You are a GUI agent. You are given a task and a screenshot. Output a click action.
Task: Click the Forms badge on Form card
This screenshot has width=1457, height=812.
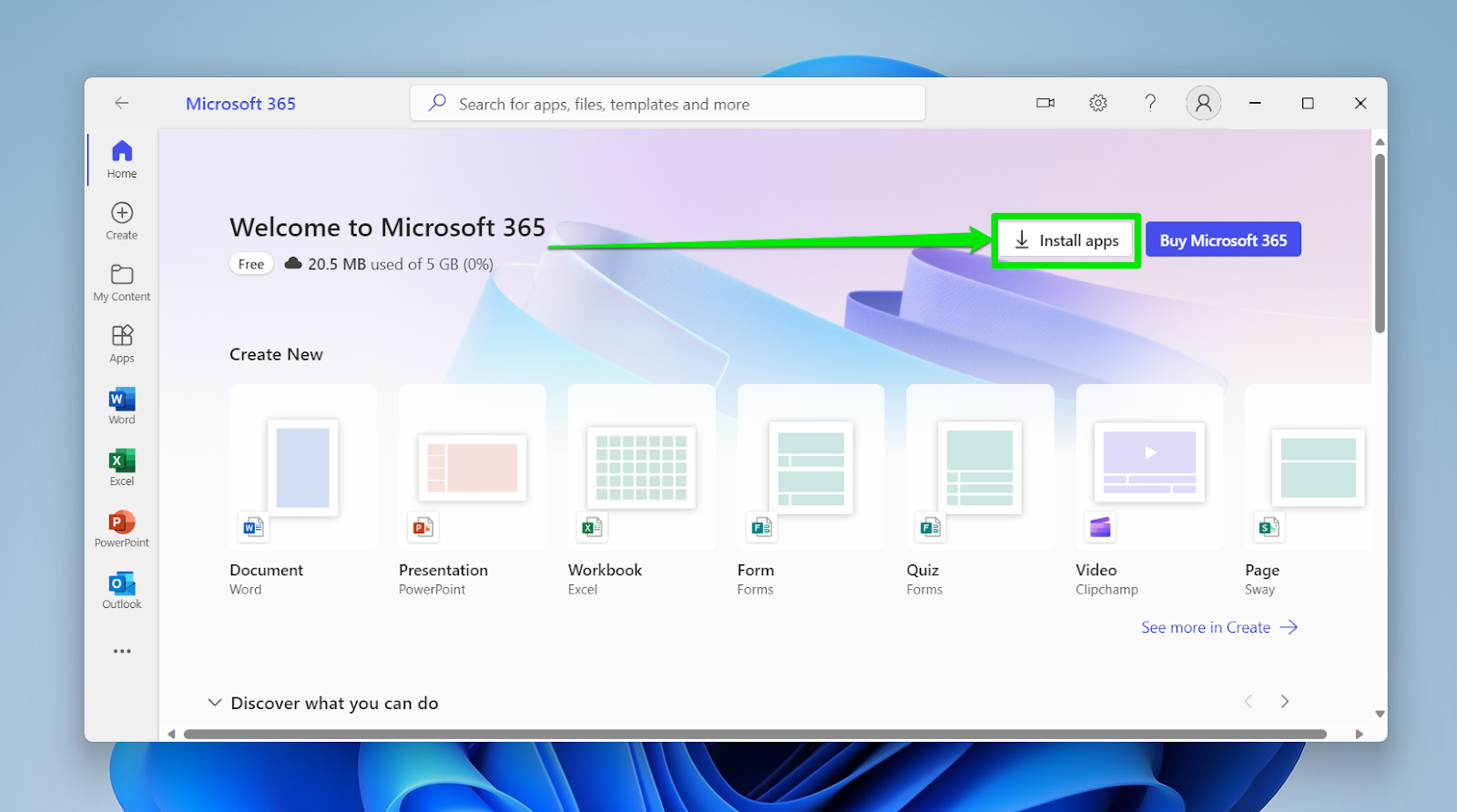(761, 527)
